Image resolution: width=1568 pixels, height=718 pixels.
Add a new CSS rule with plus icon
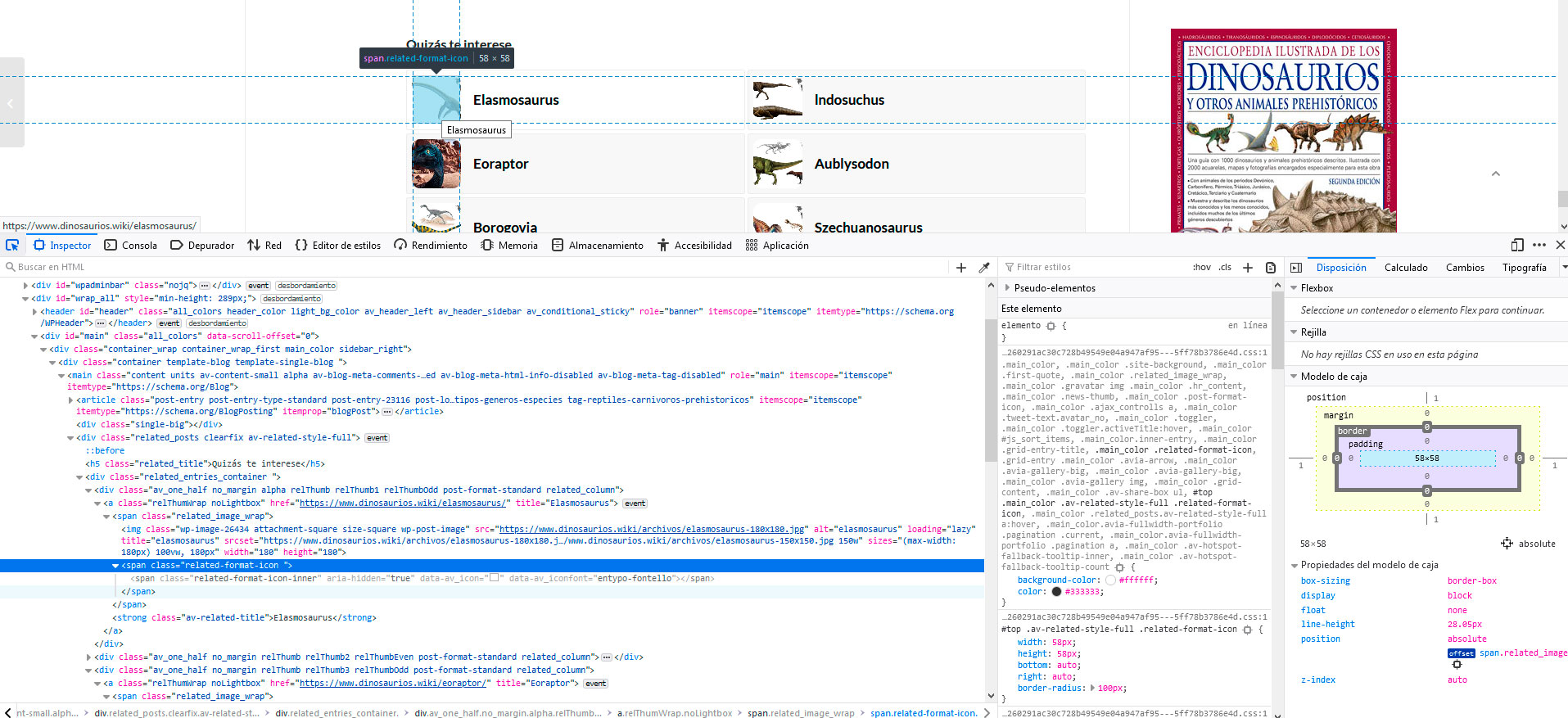[x=1248, y=267]
